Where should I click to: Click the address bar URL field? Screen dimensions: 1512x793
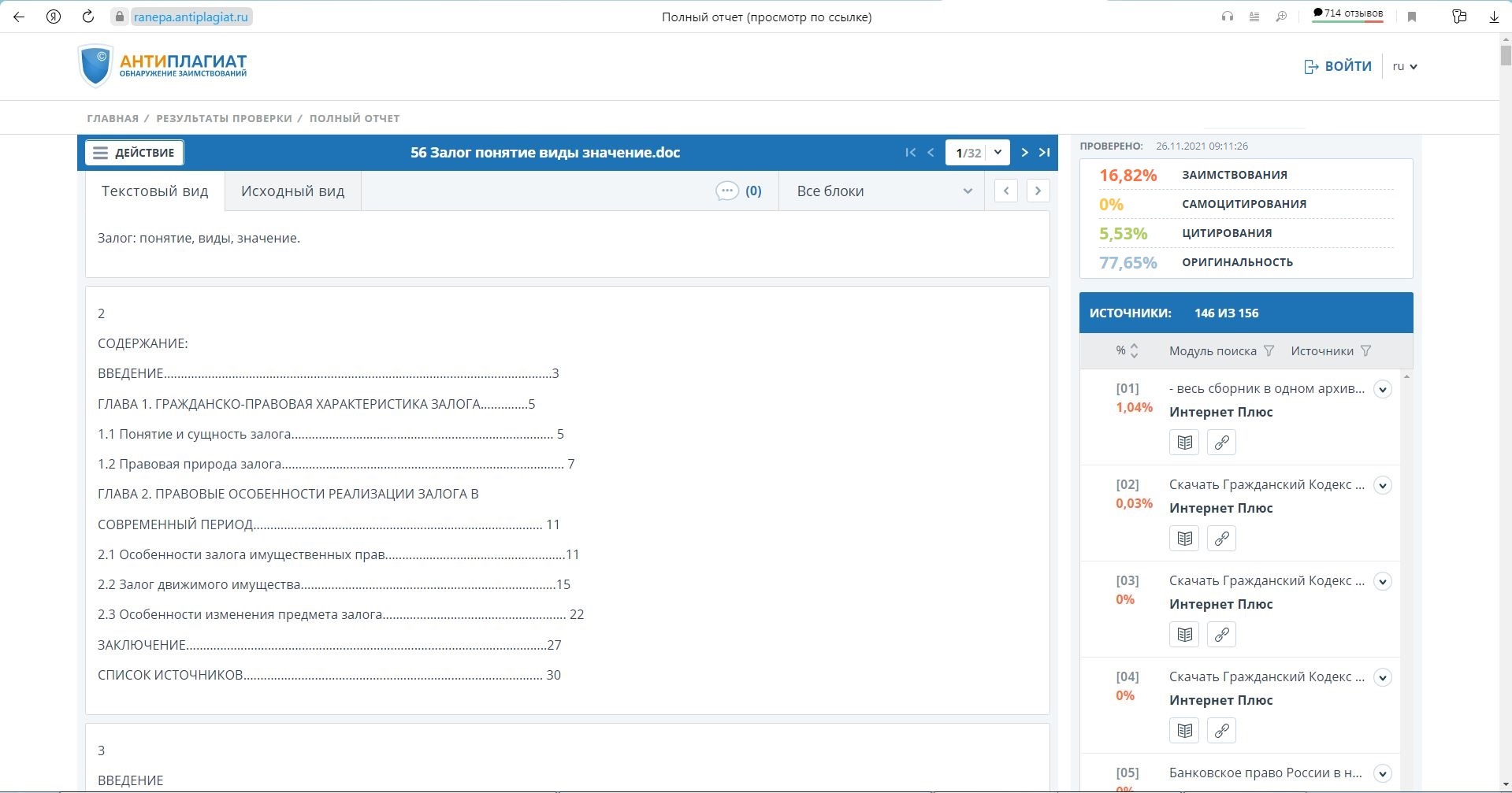(191, 17)
